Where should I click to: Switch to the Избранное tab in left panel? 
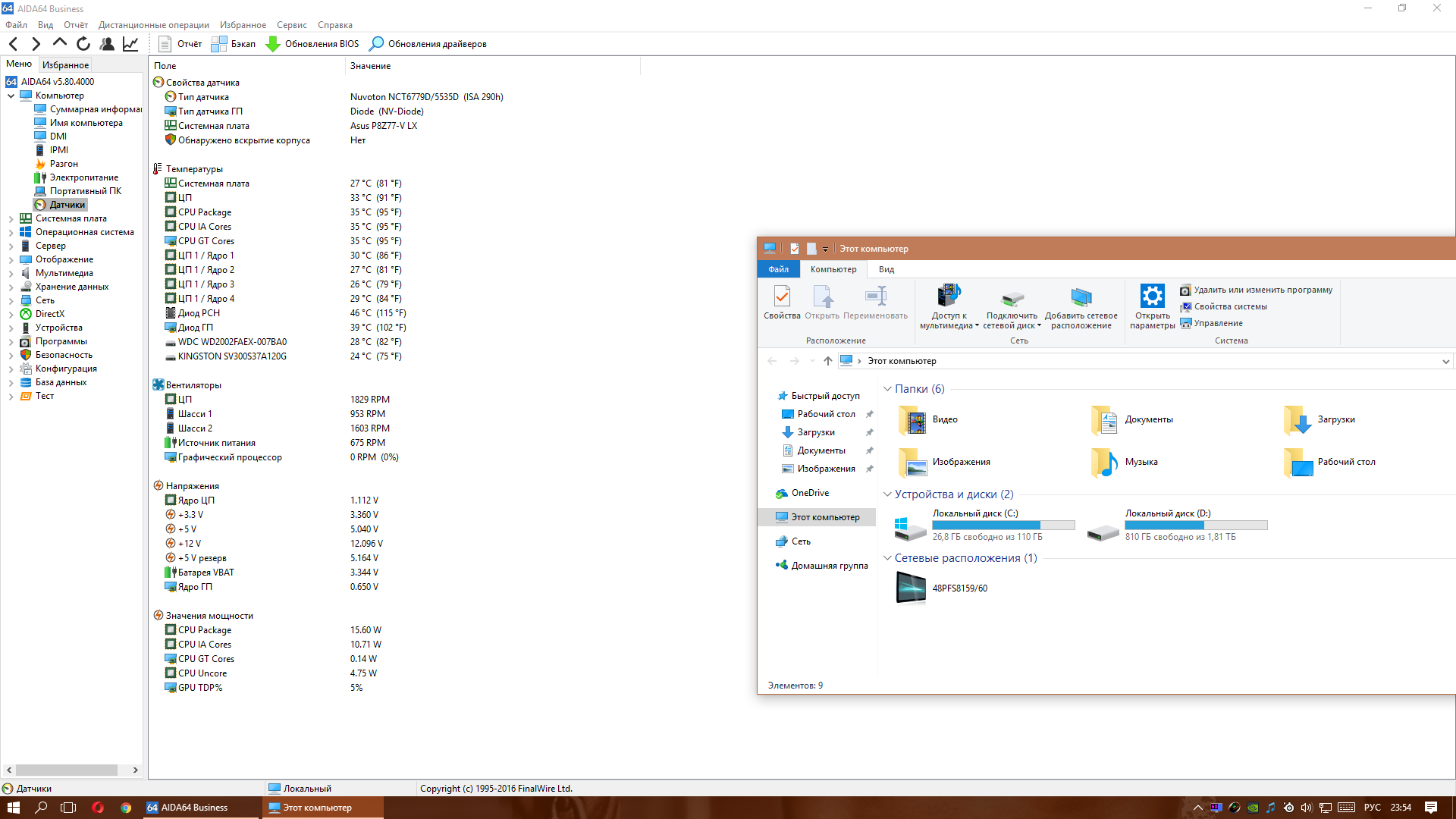(x=65, y=65)
